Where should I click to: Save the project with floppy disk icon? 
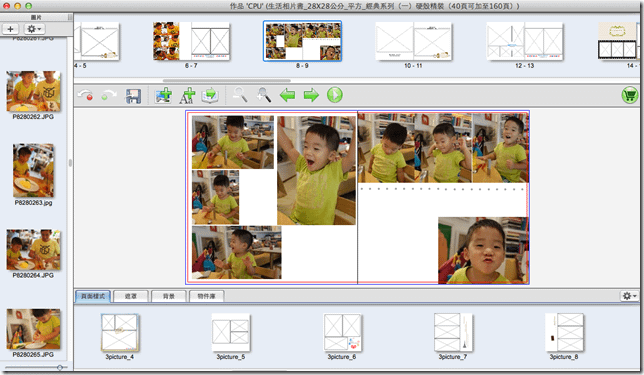pos(133,95)
